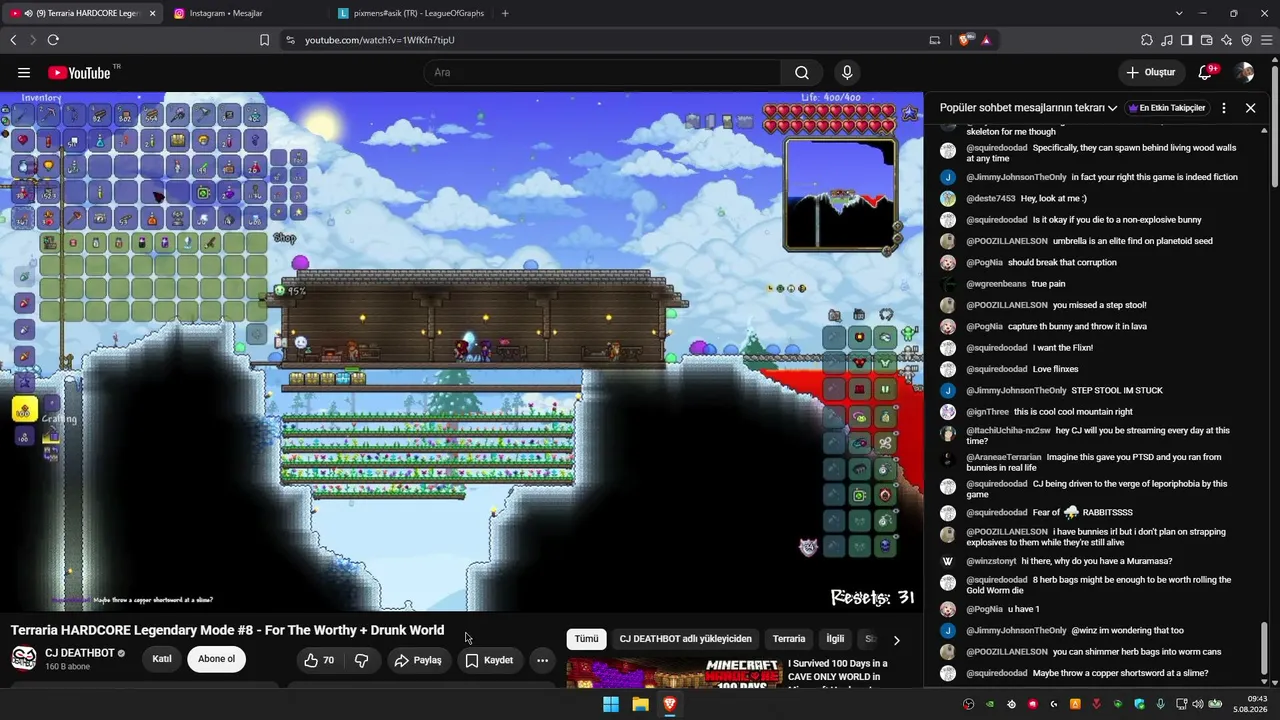Focus the YouTube Ara search field

point(601,72)
